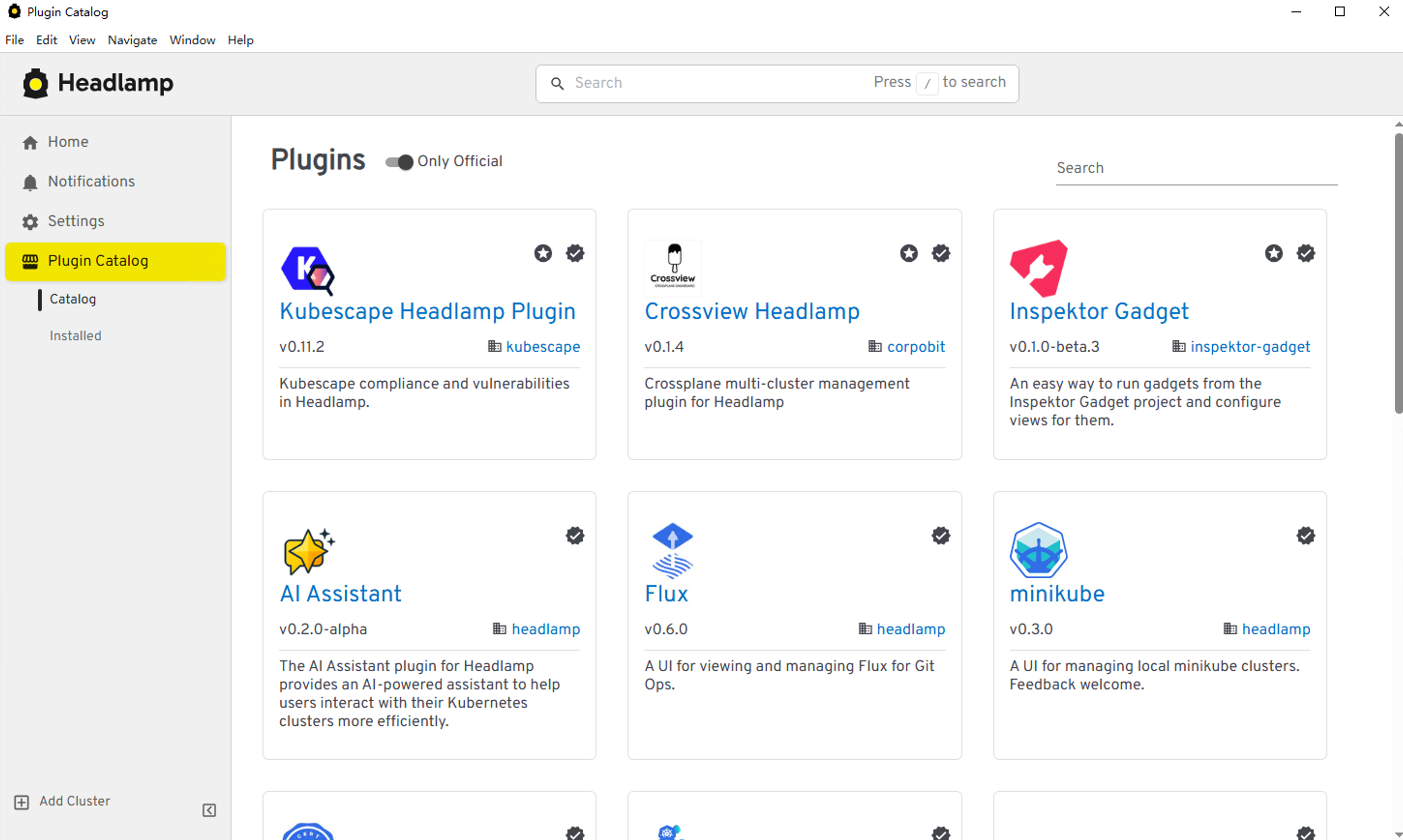Open the File menu
Image resolution: width=1403 pixels, height=840 pixels.
coord(15,40)
